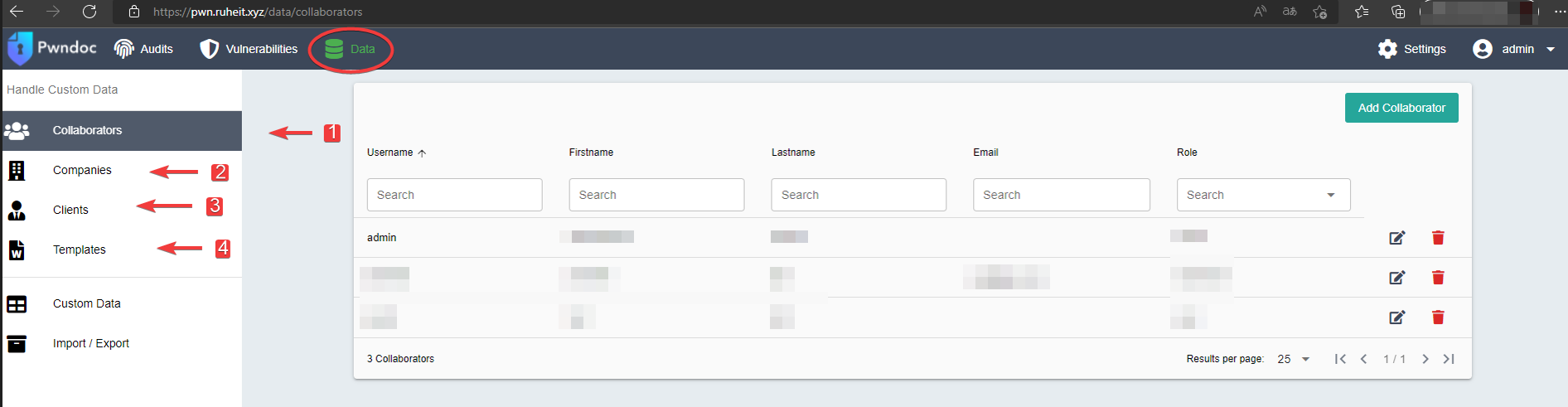The width and height of the screenshot is (1568, 407).
Task: Select Companies in the sidebar
Action: coord(82,170)
